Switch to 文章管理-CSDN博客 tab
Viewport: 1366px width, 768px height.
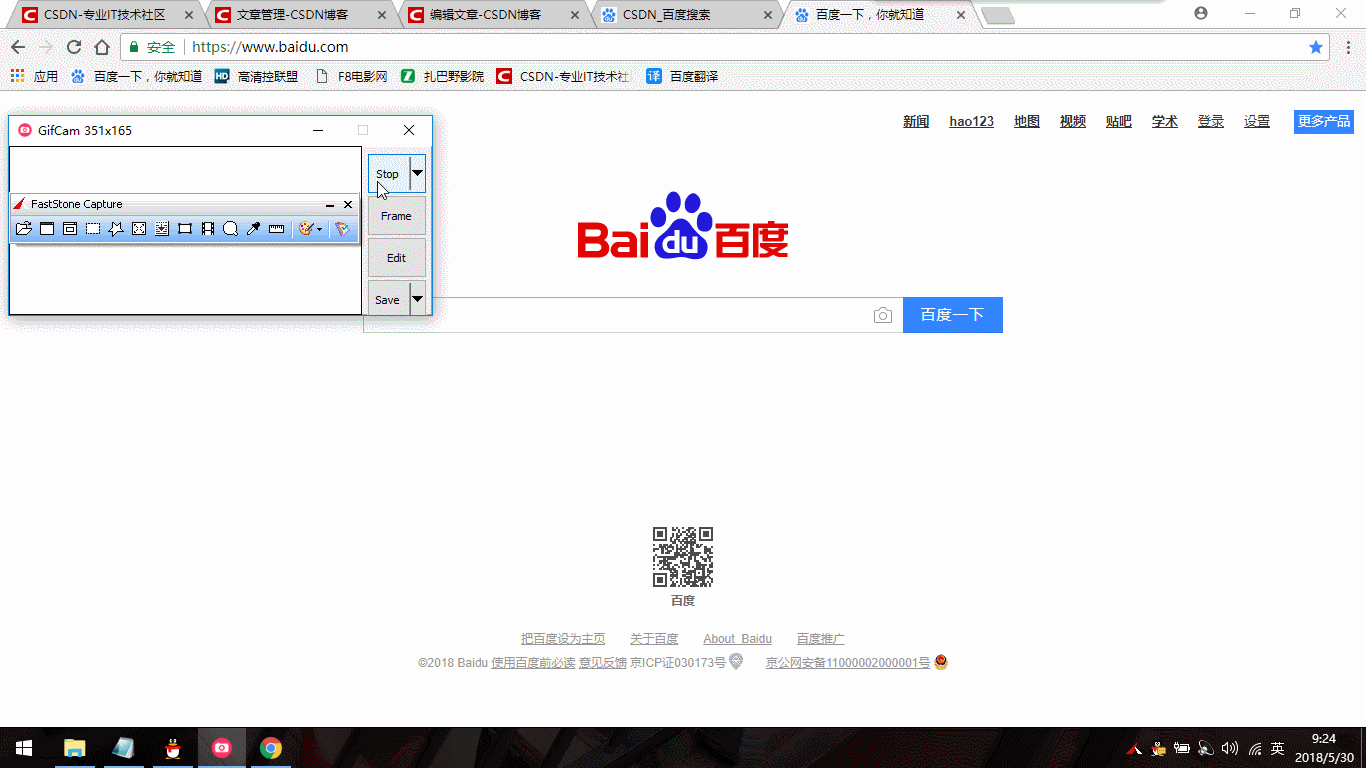pos(300,15)
